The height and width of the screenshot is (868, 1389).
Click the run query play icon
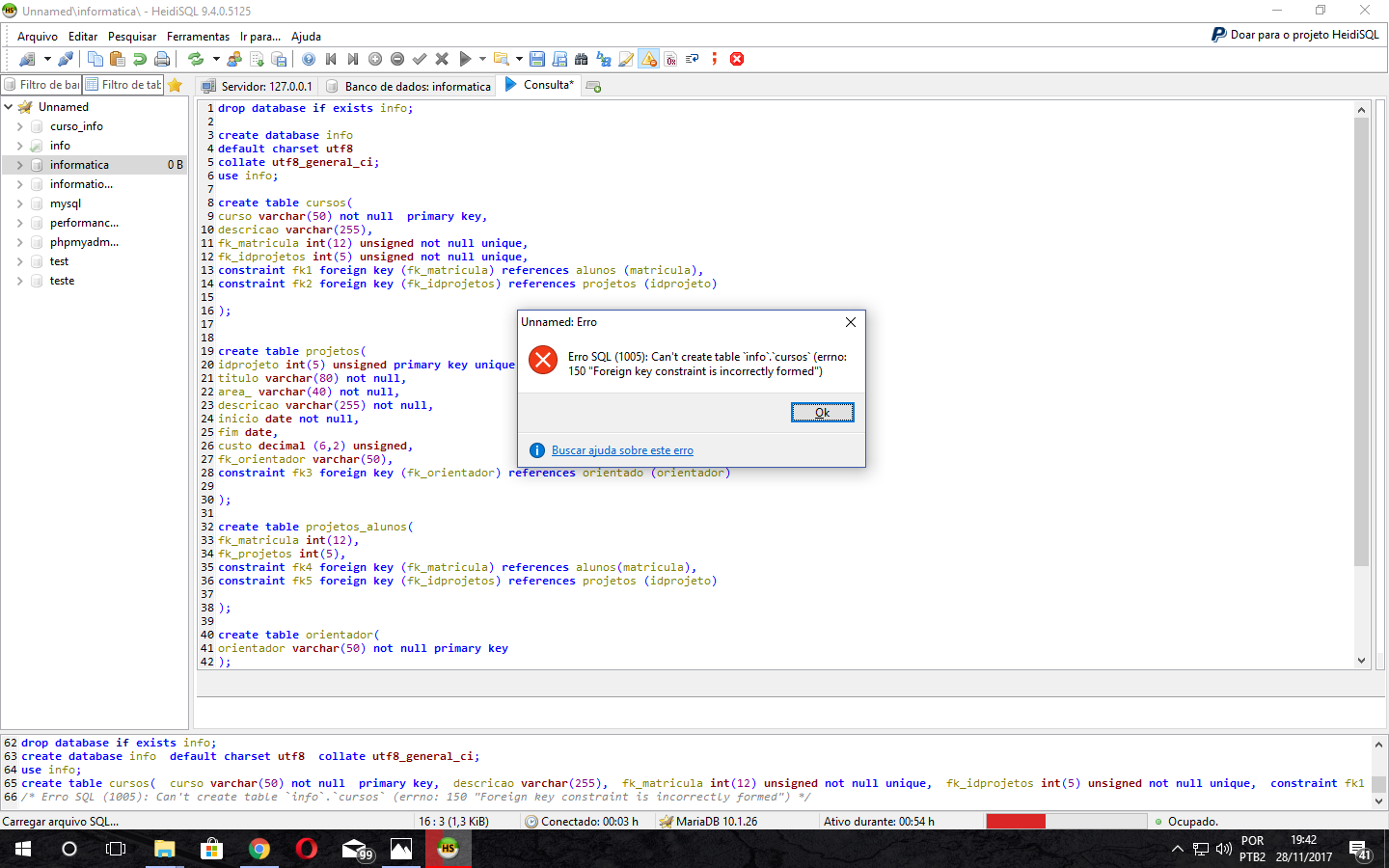point(465,59)
